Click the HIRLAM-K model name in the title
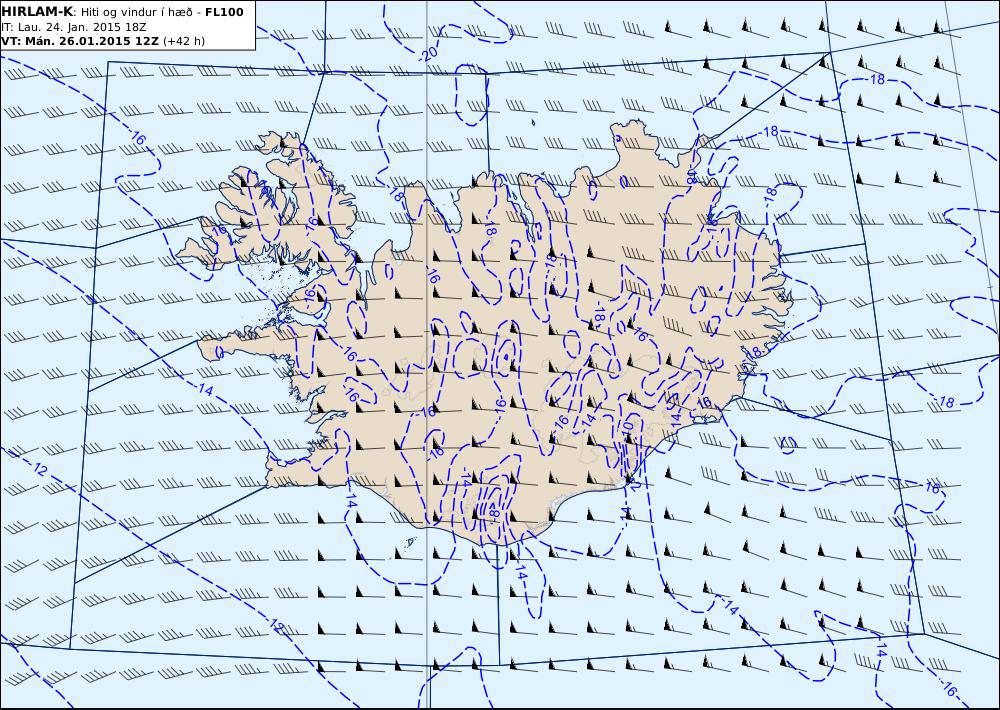 [x=37, y=12]
